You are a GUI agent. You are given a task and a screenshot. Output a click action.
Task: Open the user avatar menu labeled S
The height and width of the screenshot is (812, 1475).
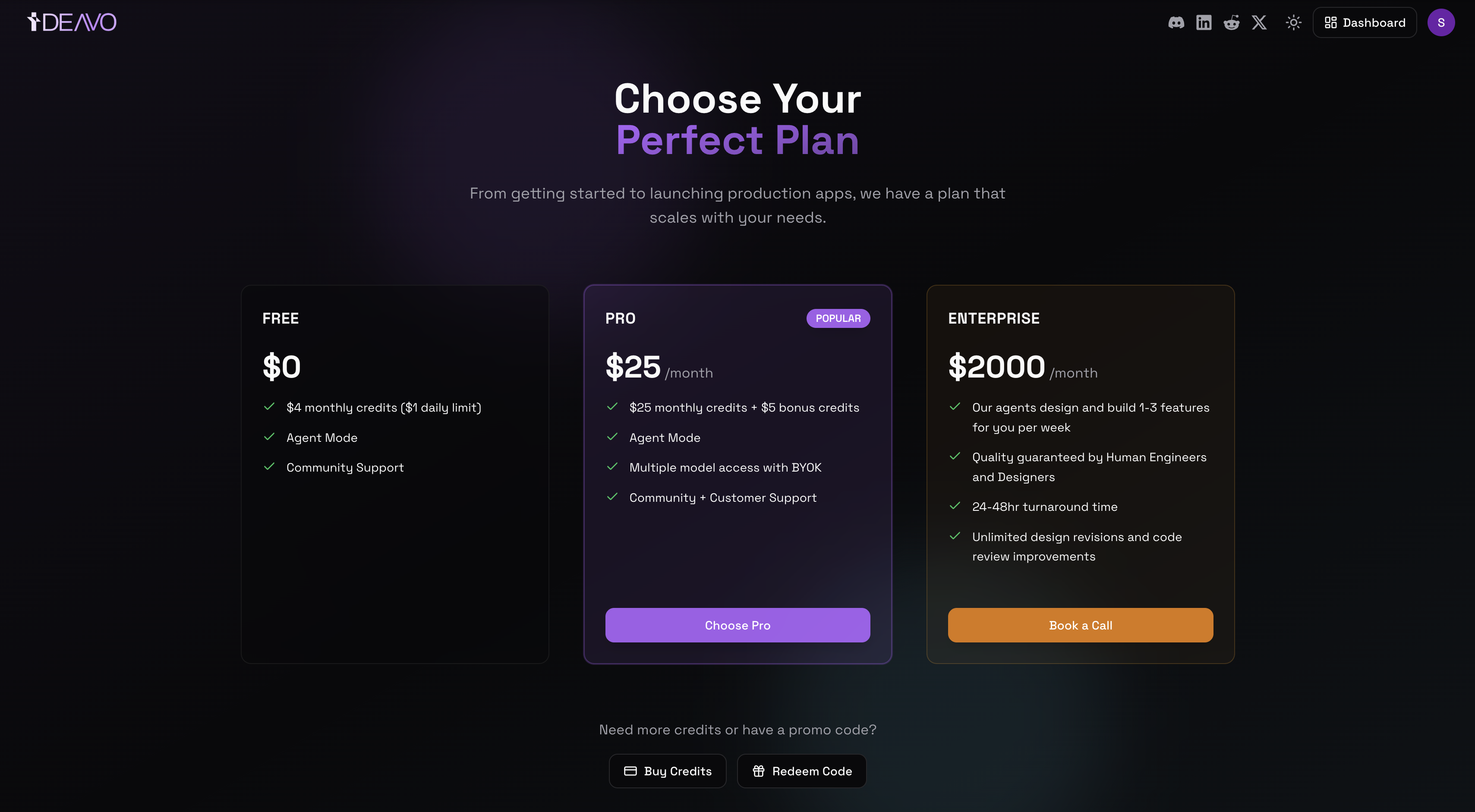pos(1442,22)
